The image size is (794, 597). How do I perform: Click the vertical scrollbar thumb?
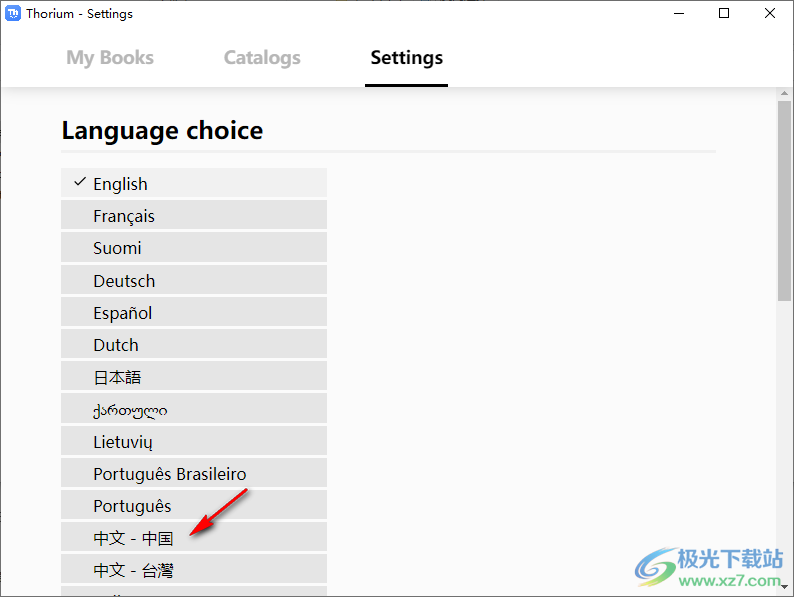[x=784, y=201]
